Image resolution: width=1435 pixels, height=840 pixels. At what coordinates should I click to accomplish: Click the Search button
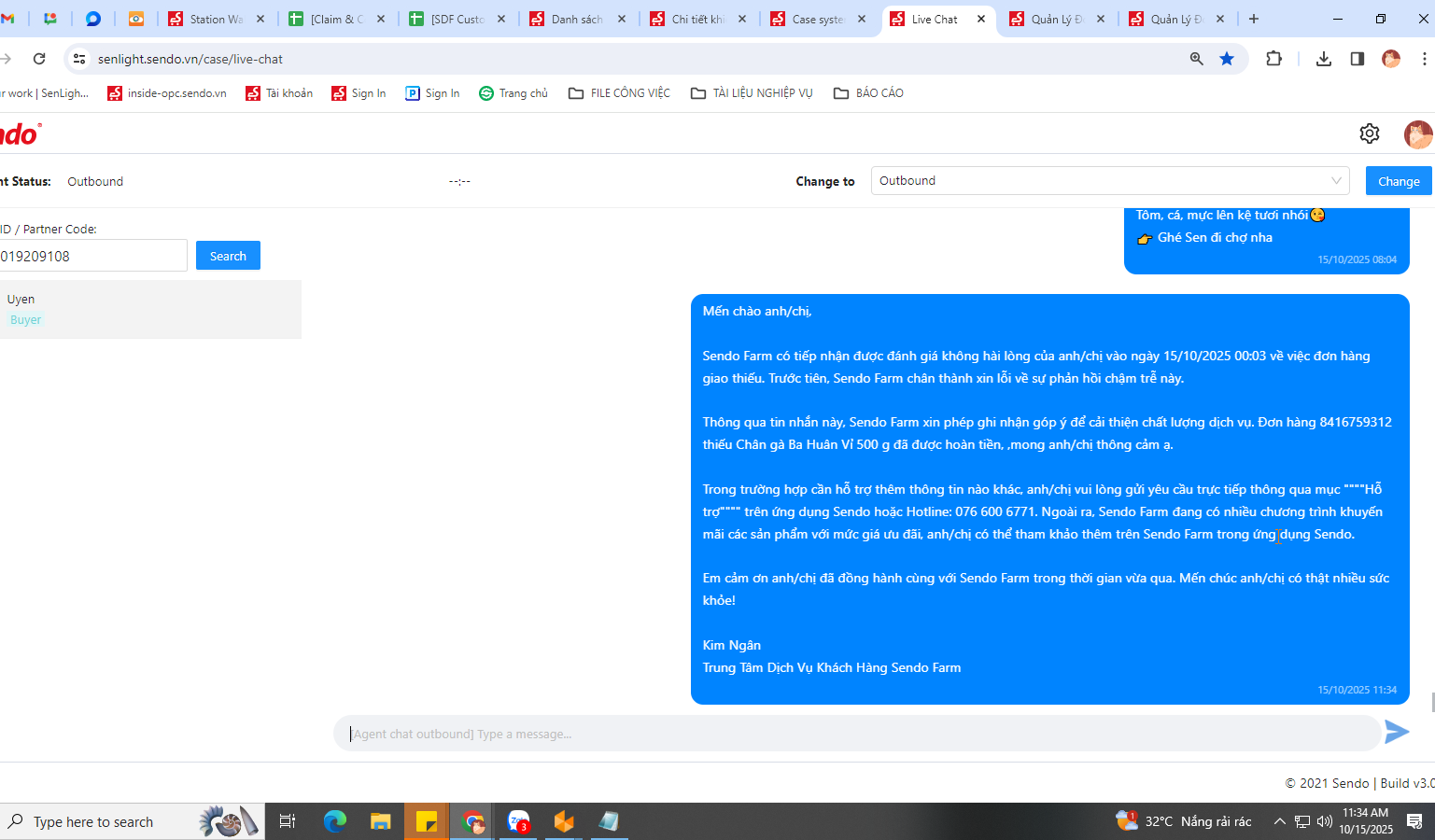(228, 256)
